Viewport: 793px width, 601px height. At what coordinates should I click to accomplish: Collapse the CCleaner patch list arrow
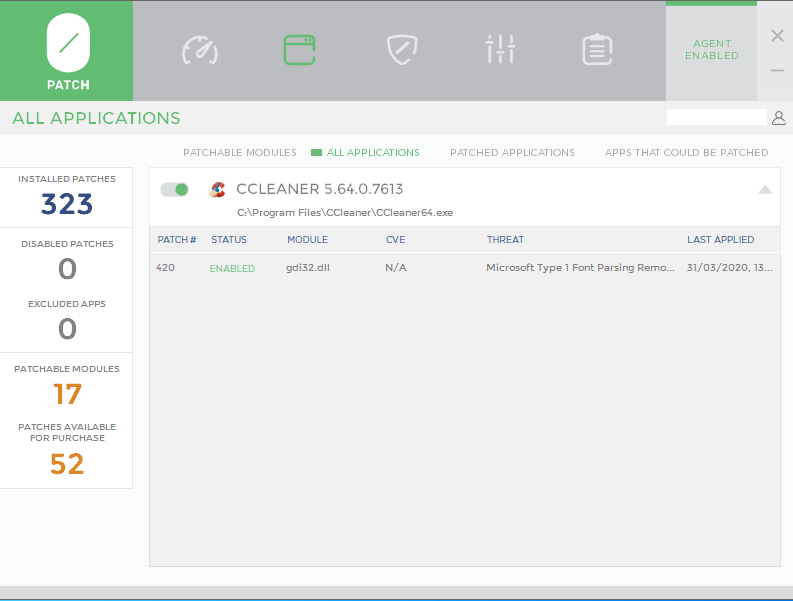(x=765, y=190)
